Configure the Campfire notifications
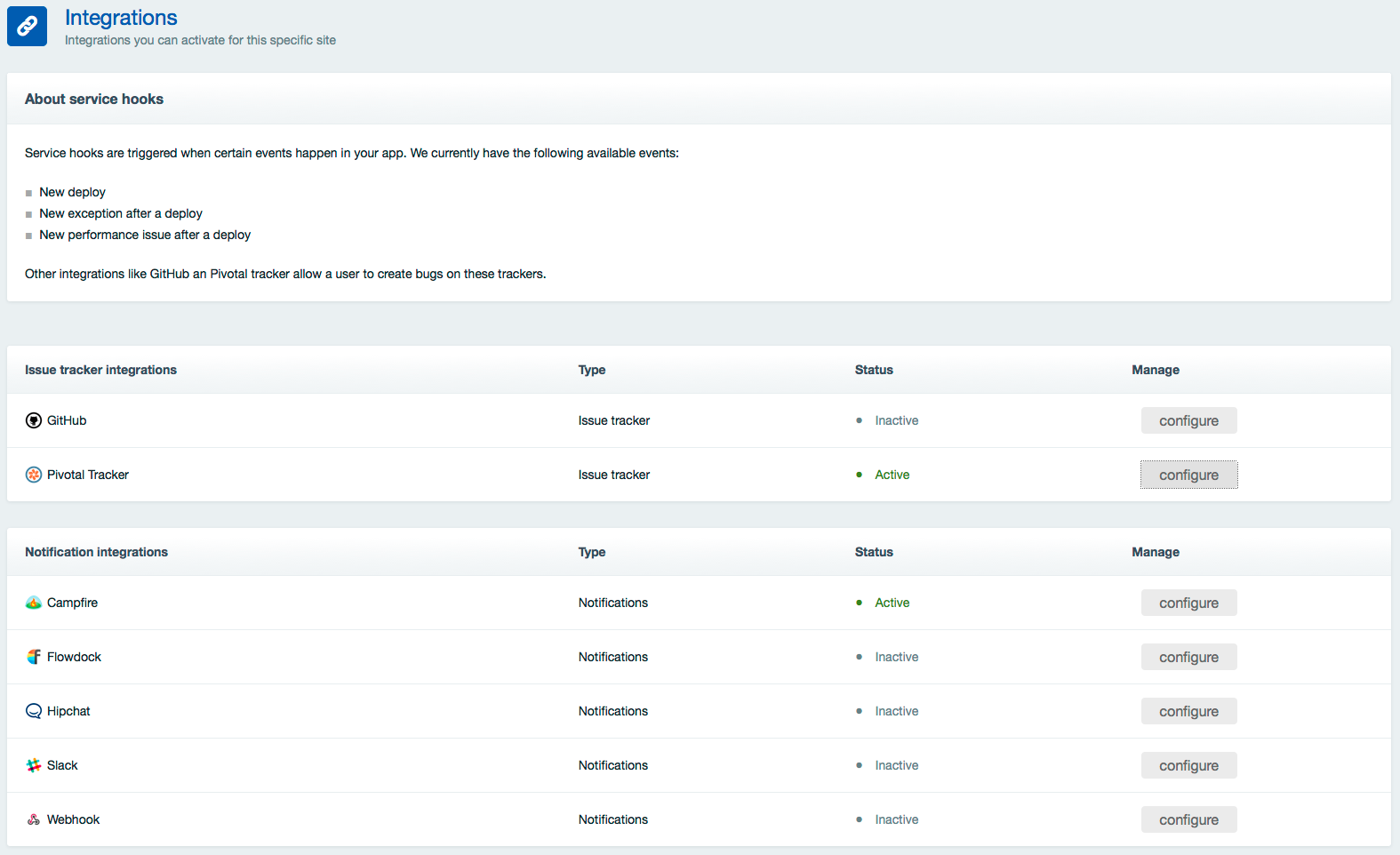This screenshot has width=1400, height=855. (1188, 603)
